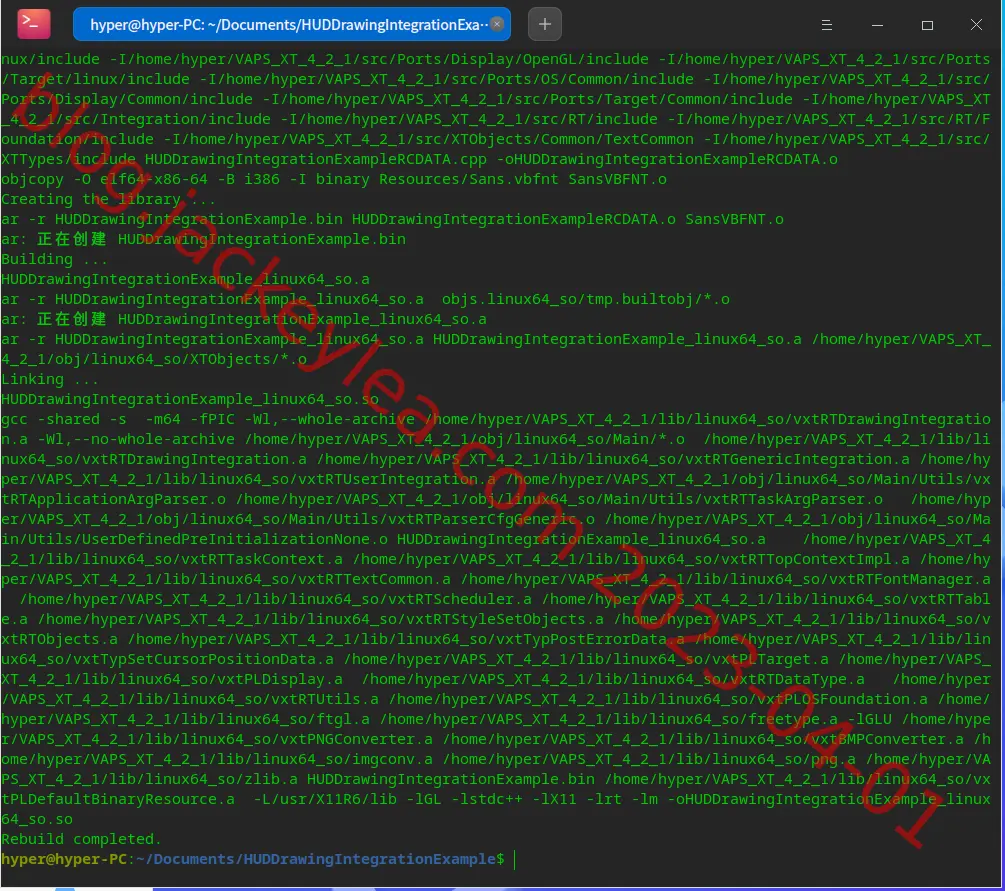Click the 'Building ...' output line
The width and height of the screenshot is (1005, 891).
tap(54, 259)
